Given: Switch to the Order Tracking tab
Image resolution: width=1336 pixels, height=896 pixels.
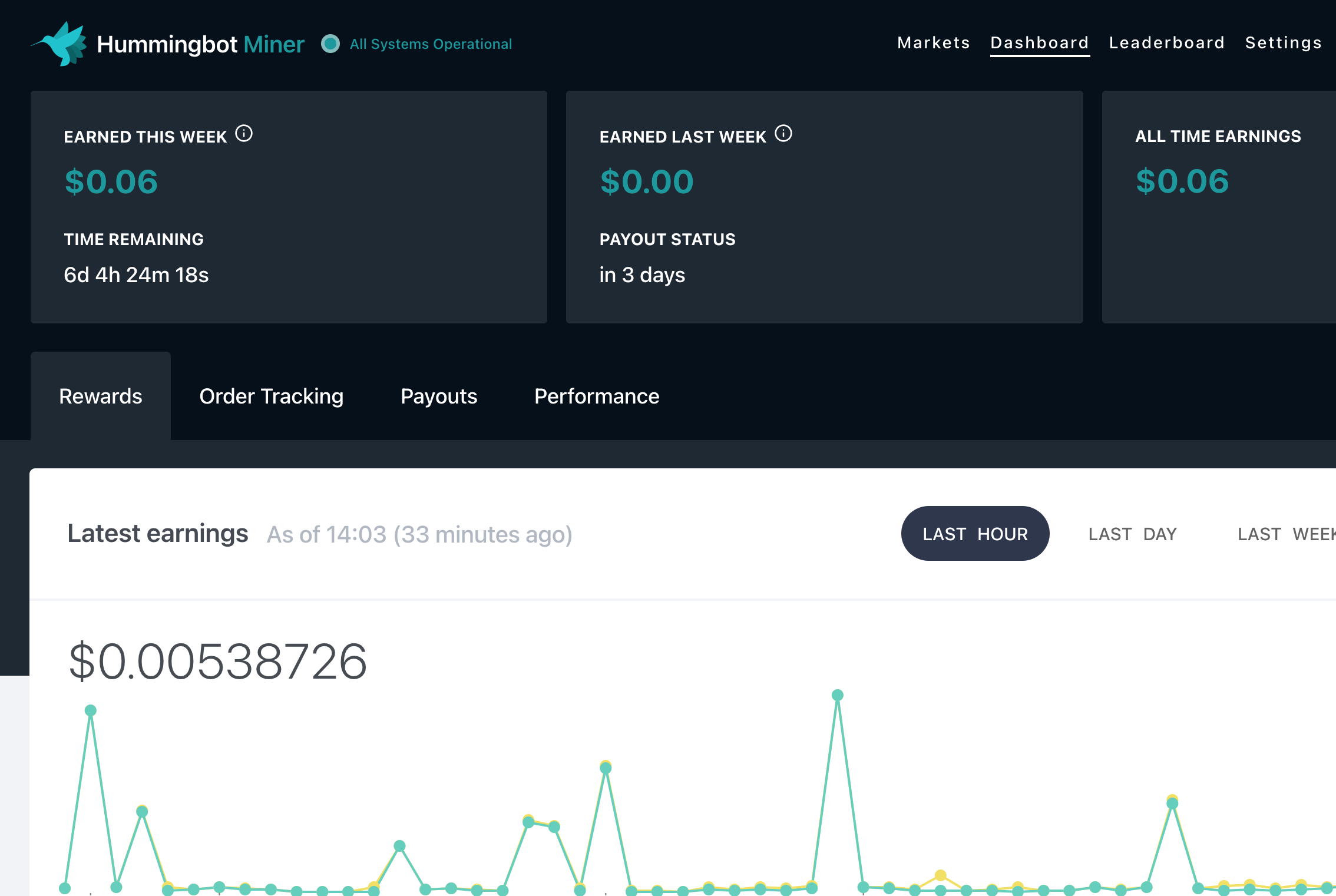Looking at the screenshot, I should 272,396.
